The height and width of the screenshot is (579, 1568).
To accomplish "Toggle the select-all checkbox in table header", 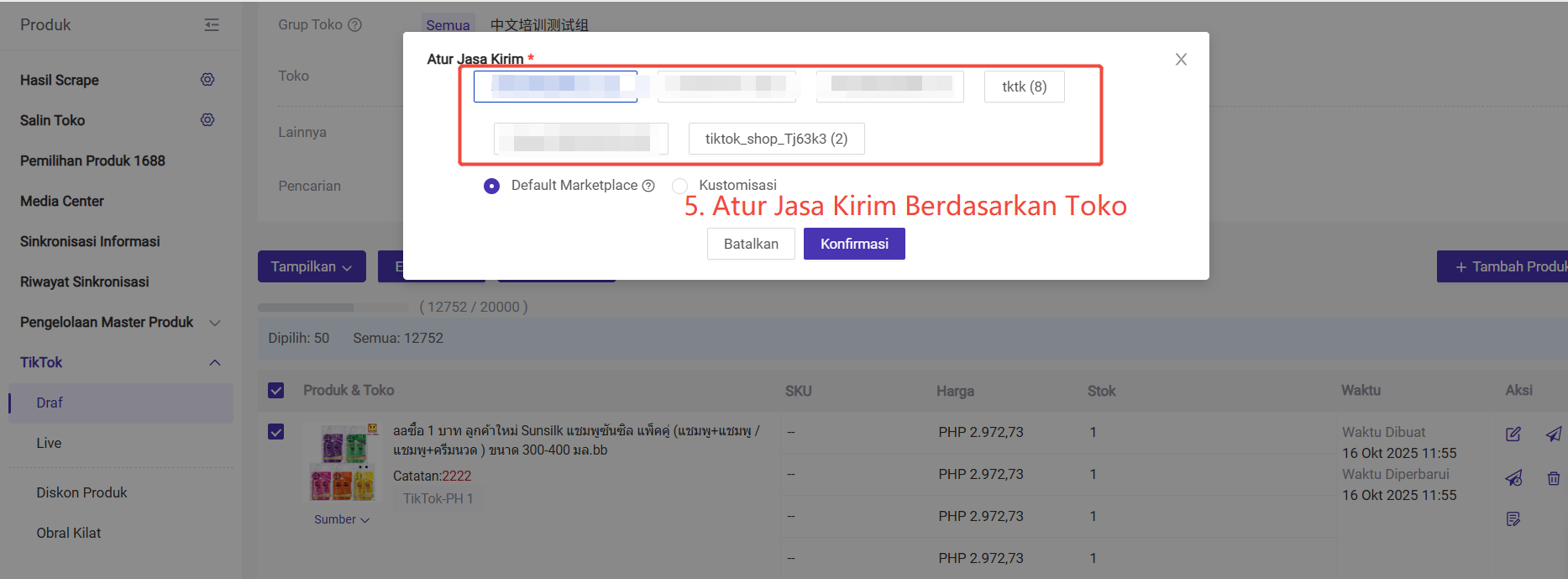I will coord(276,391).
